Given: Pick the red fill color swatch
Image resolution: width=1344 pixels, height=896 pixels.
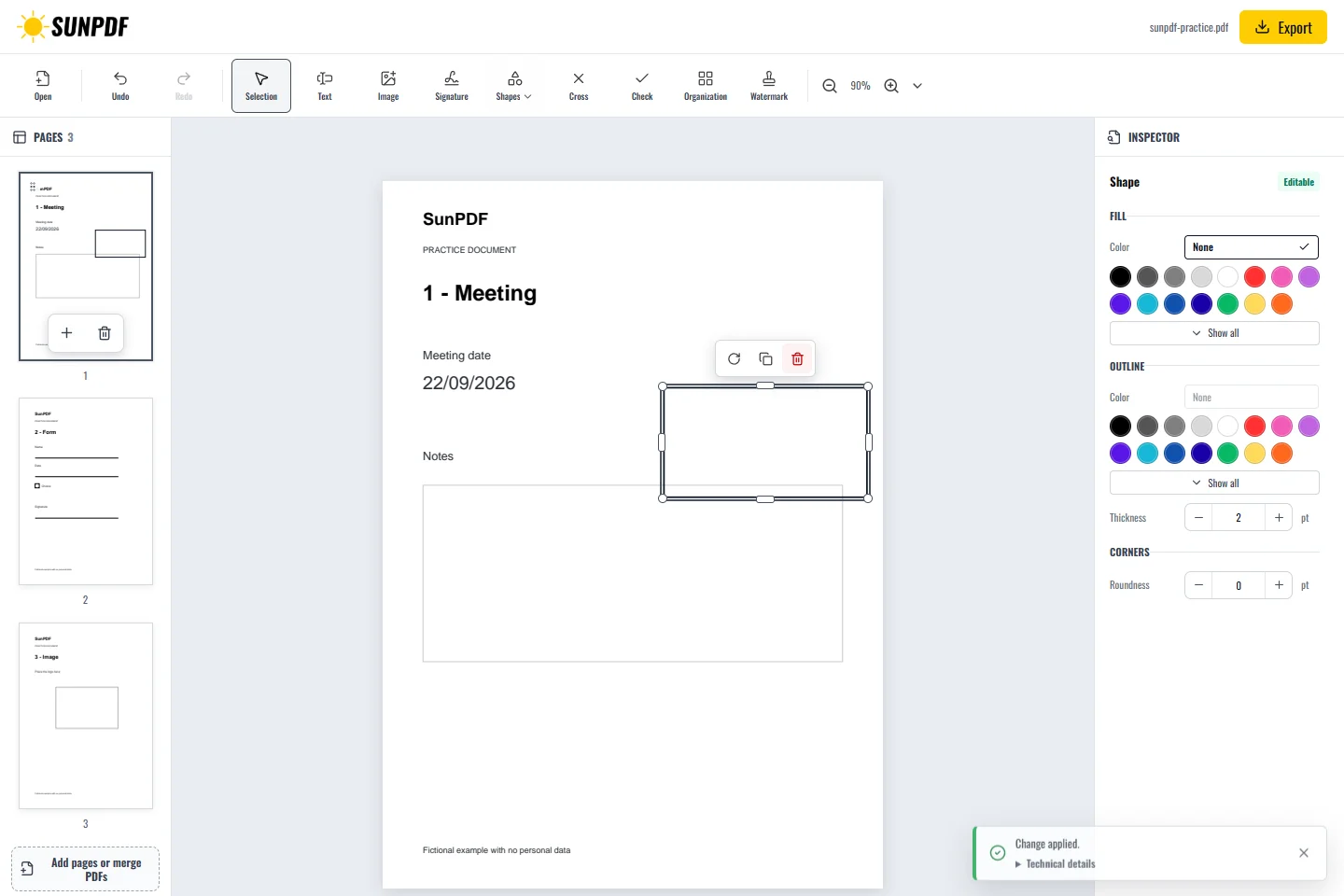Looking at the screenshot, I should pos(1255,277).
